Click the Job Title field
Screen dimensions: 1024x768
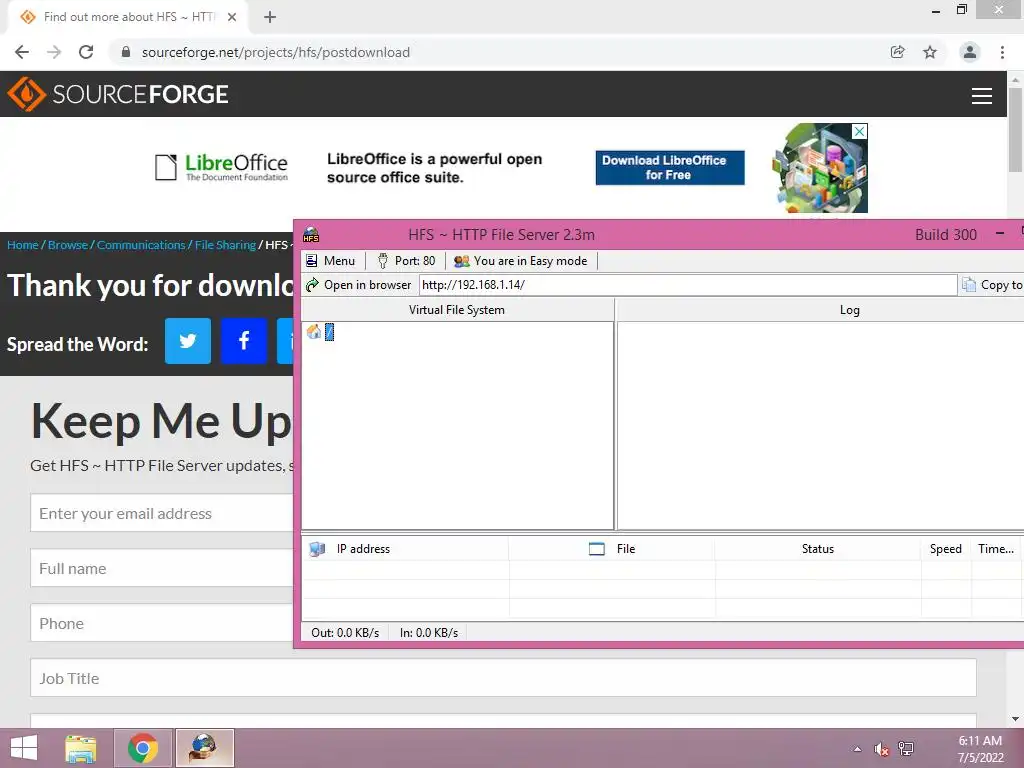504,678
